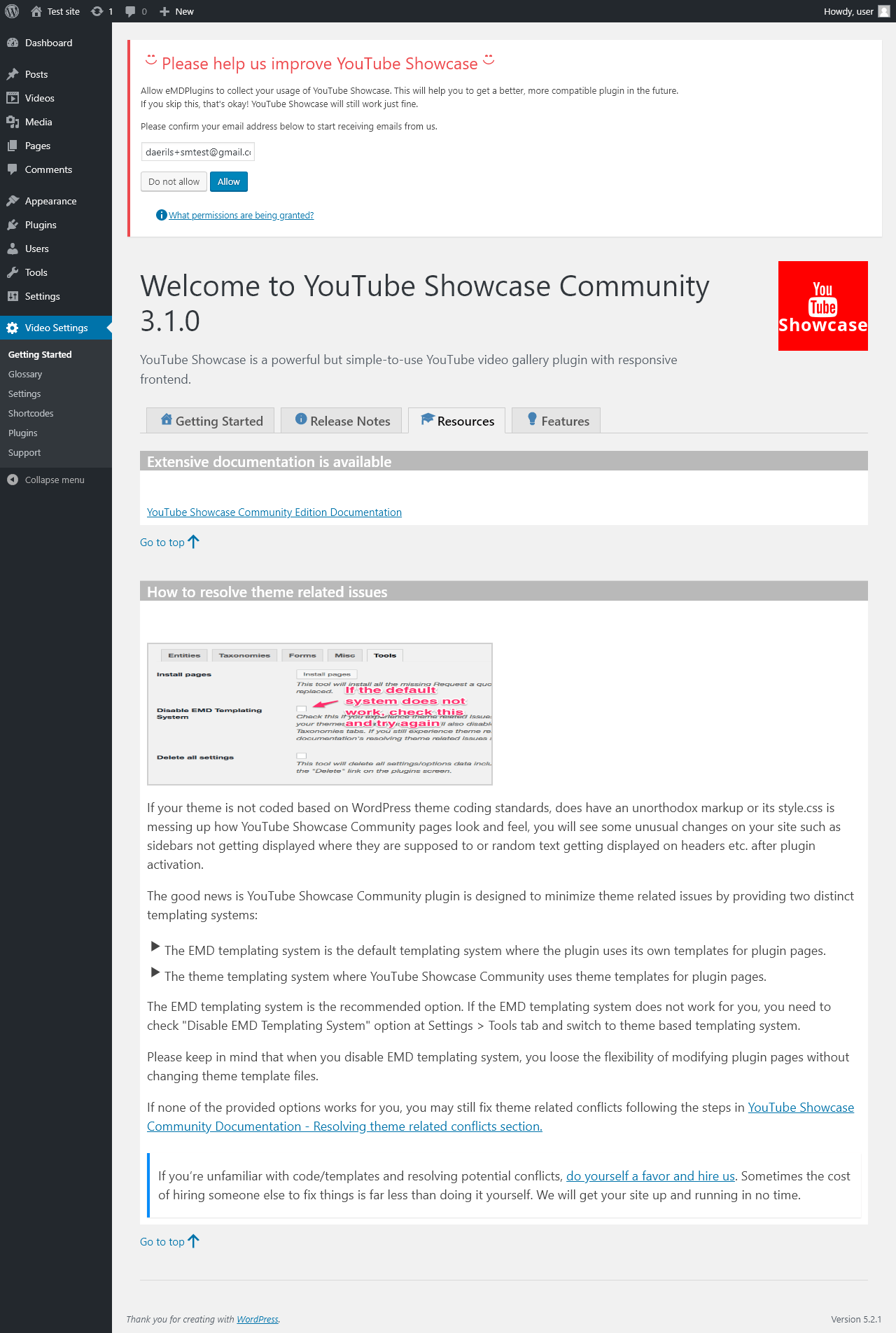The height and width of the screenshot is (1333, 896).
Task: Click the Appearance paintbrush icon
Action: pos(13,201)
